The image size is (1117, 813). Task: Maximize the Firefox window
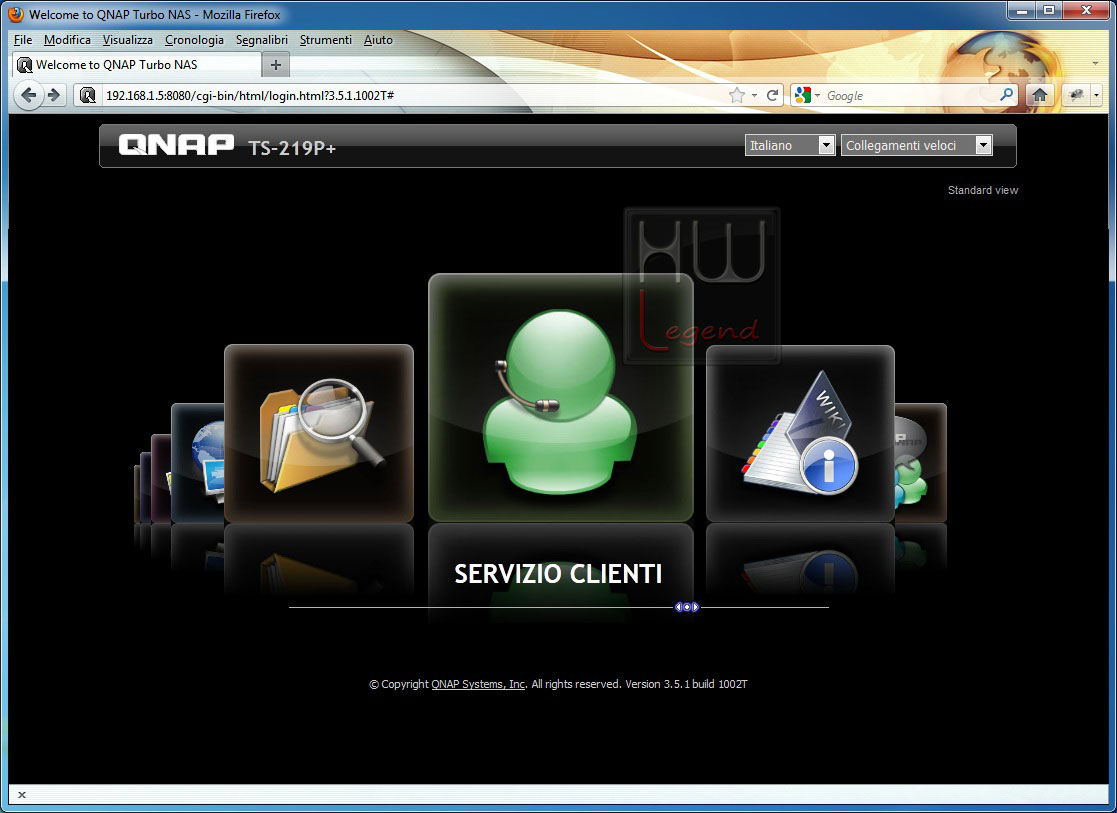(1049, 10)
